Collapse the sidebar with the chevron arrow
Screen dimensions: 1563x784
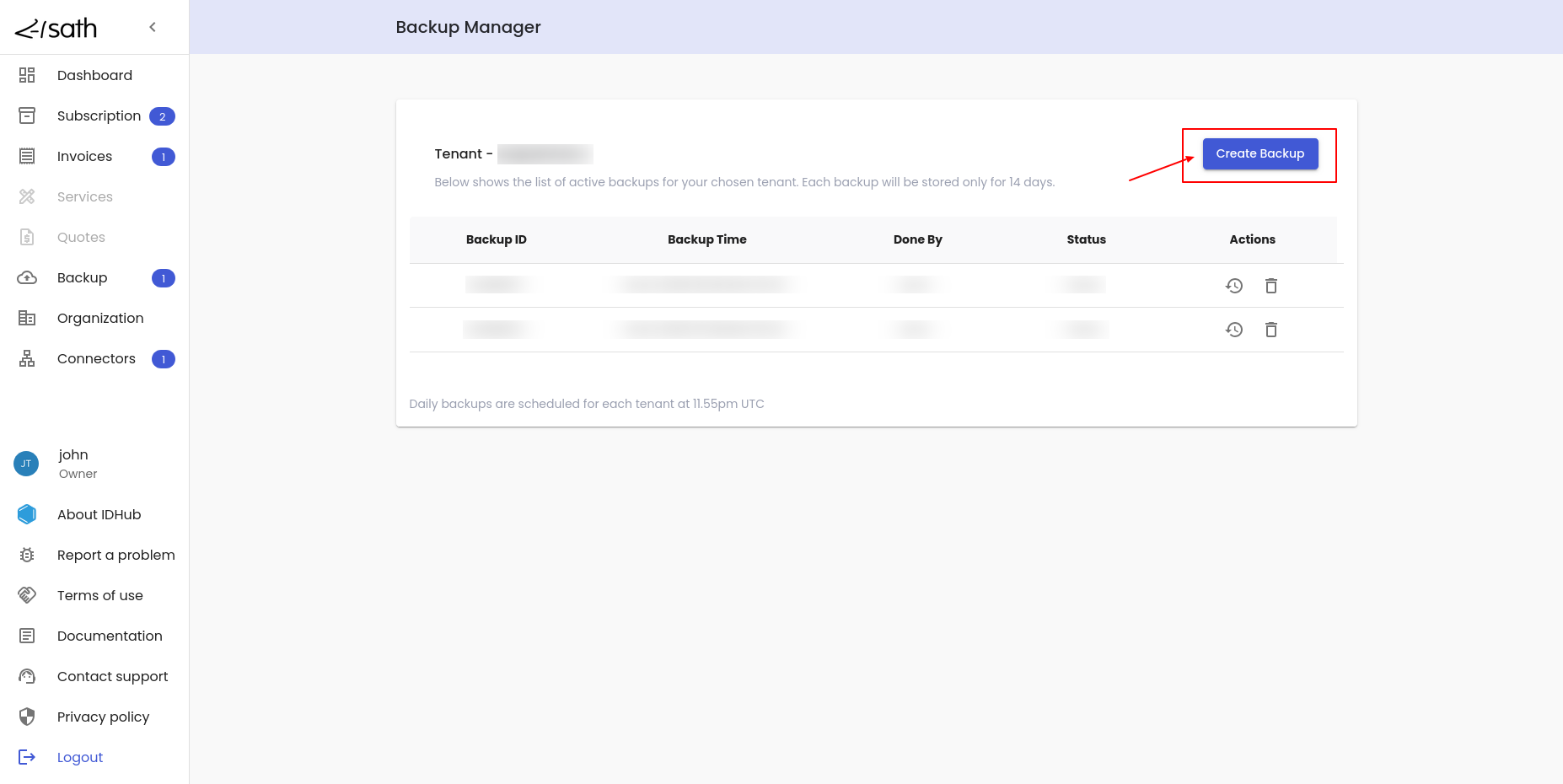point(153,27)
